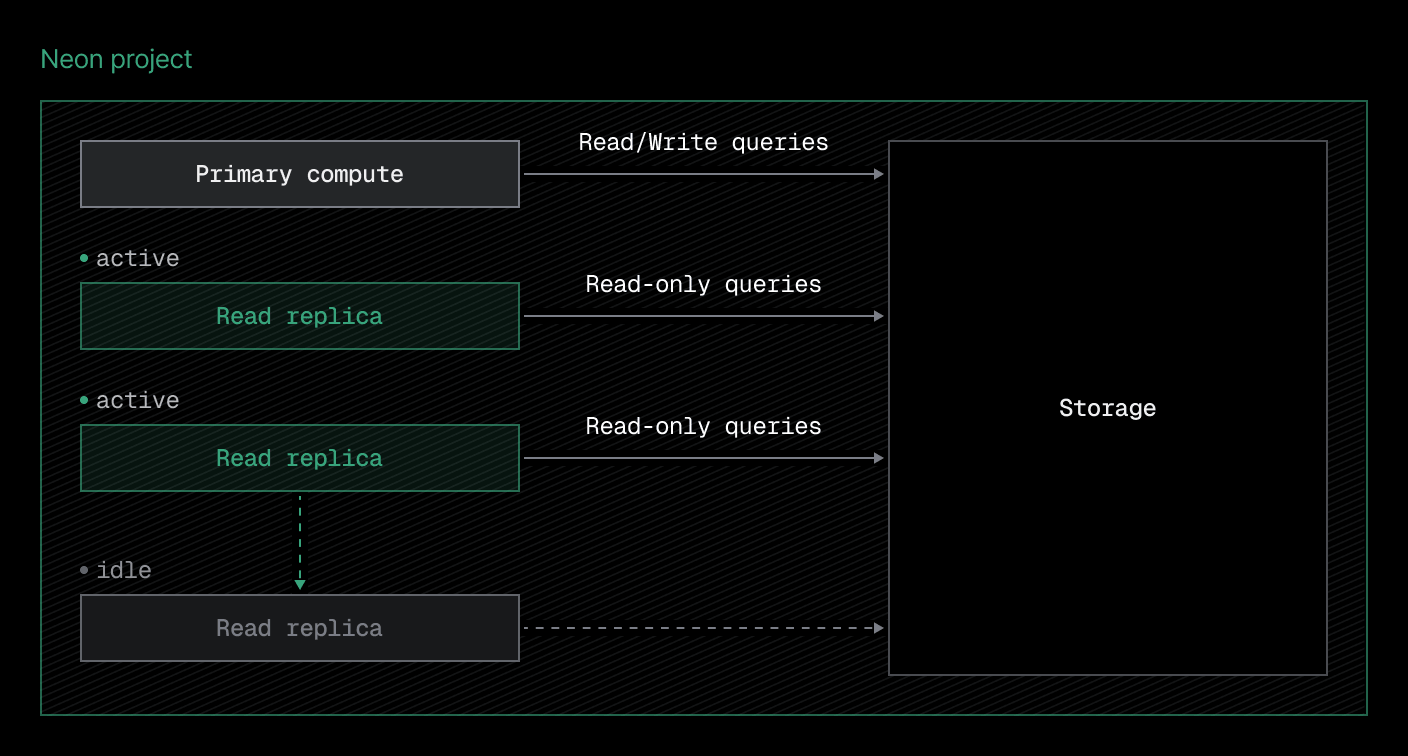Select the Primary compute box

pyautogui.click(x=300, y=174)
